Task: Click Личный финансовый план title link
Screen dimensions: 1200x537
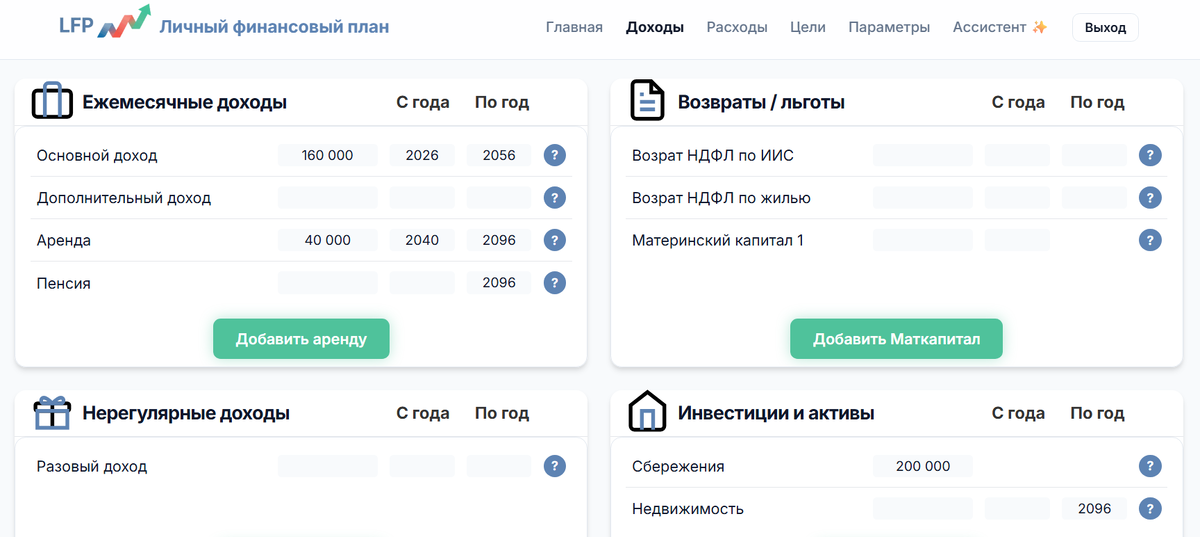Action: tap(274, 27)
